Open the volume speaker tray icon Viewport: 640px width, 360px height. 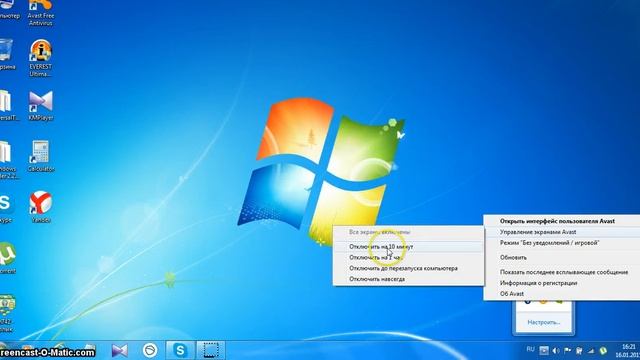[556, 351]
